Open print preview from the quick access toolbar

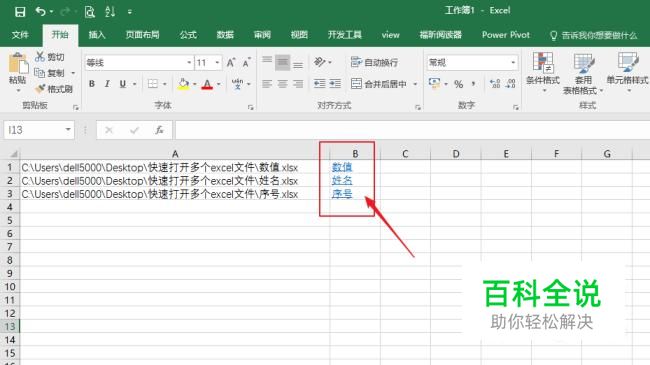(89, 12)
